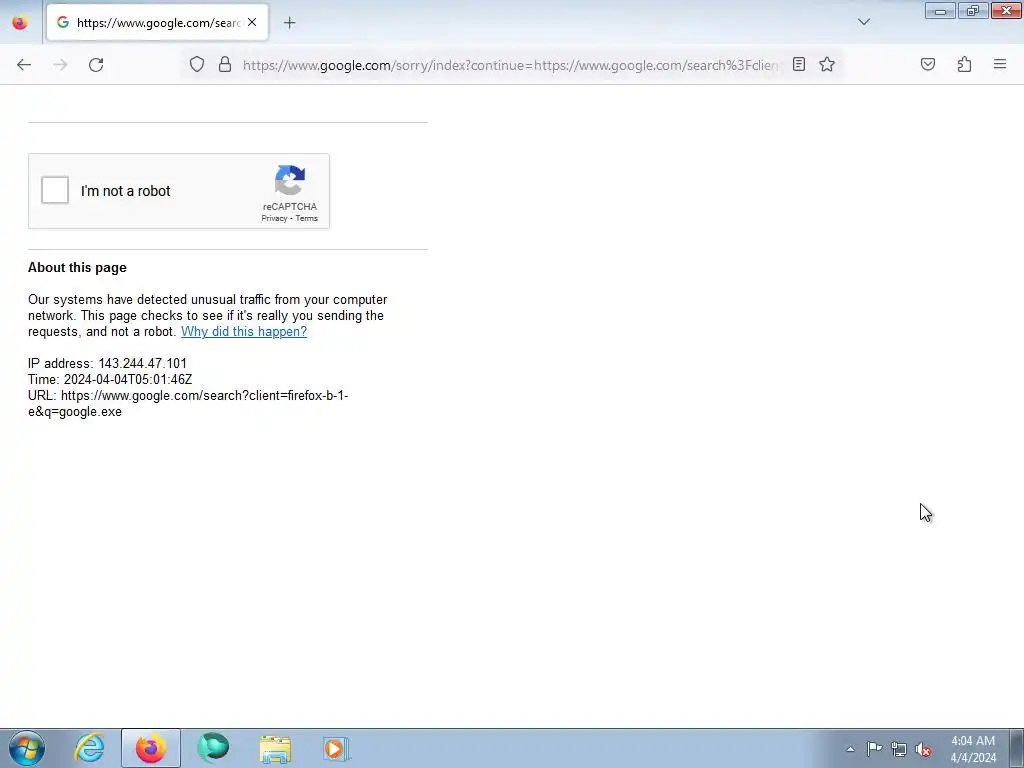1024x768 pixels.
Task: Open the tracking protection shield icon
Action: click(197, 65)
